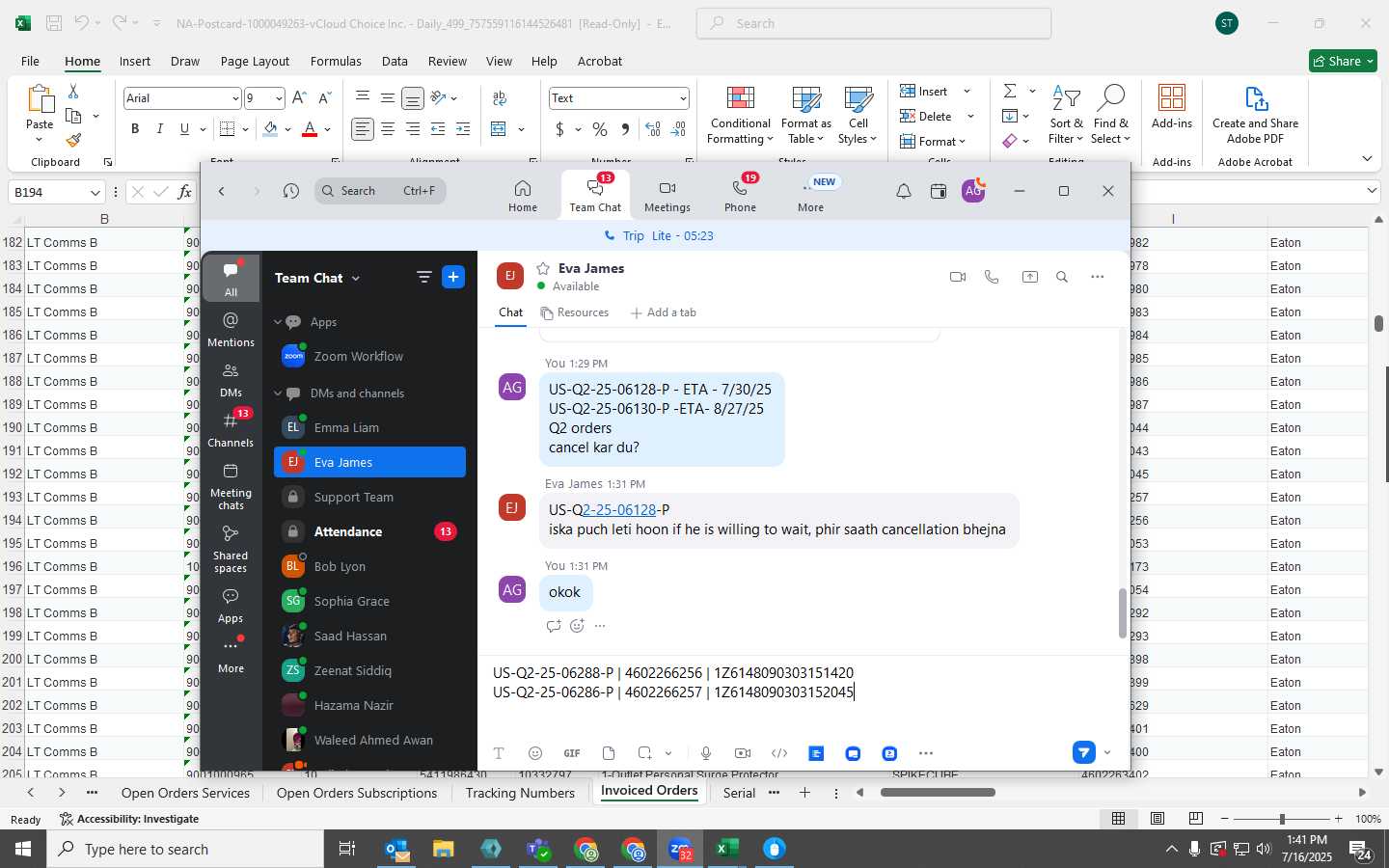Open Sophia Grace chat
This screenshot has height=868, width=1389.
369,601
